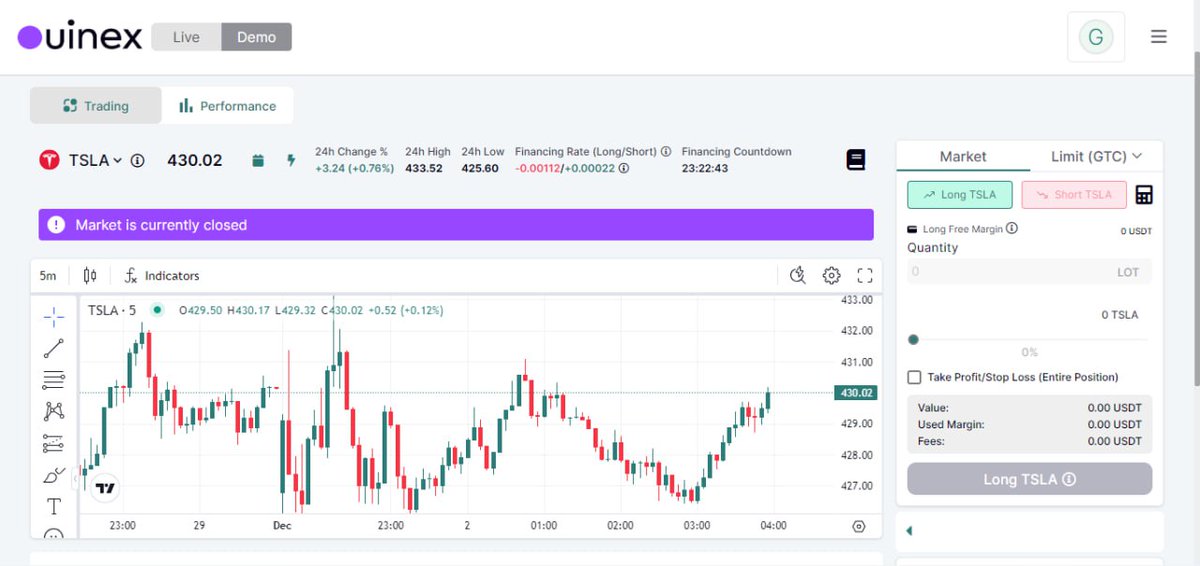Choose Short TSLA direction
1200x566 pixels.
coord(1074,194)
